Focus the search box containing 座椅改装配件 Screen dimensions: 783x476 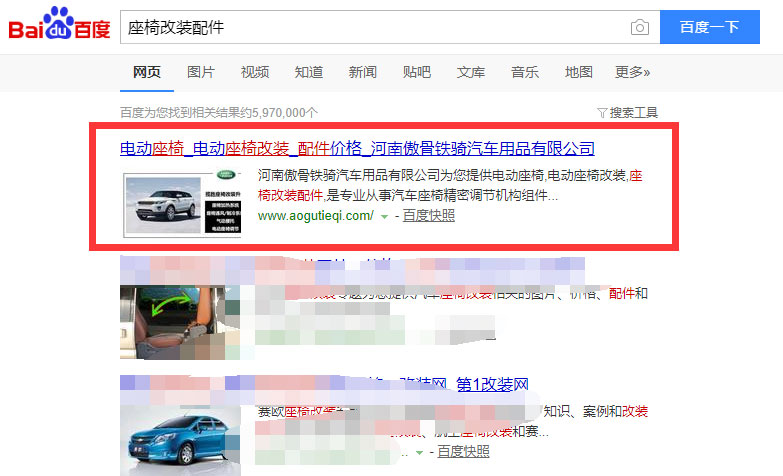point(370,27)
